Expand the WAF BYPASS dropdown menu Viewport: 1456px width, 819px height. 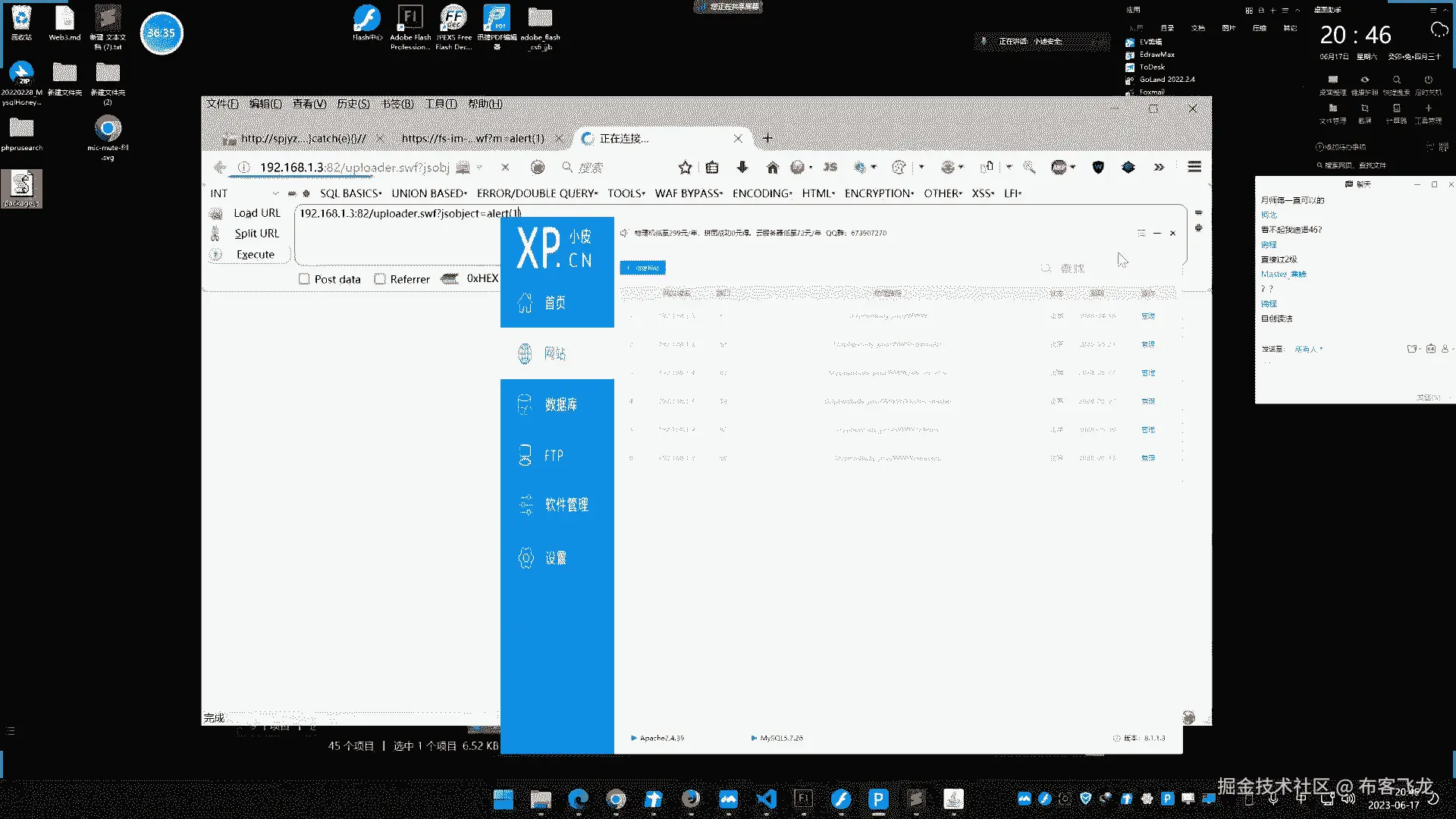tap(689, 193)
